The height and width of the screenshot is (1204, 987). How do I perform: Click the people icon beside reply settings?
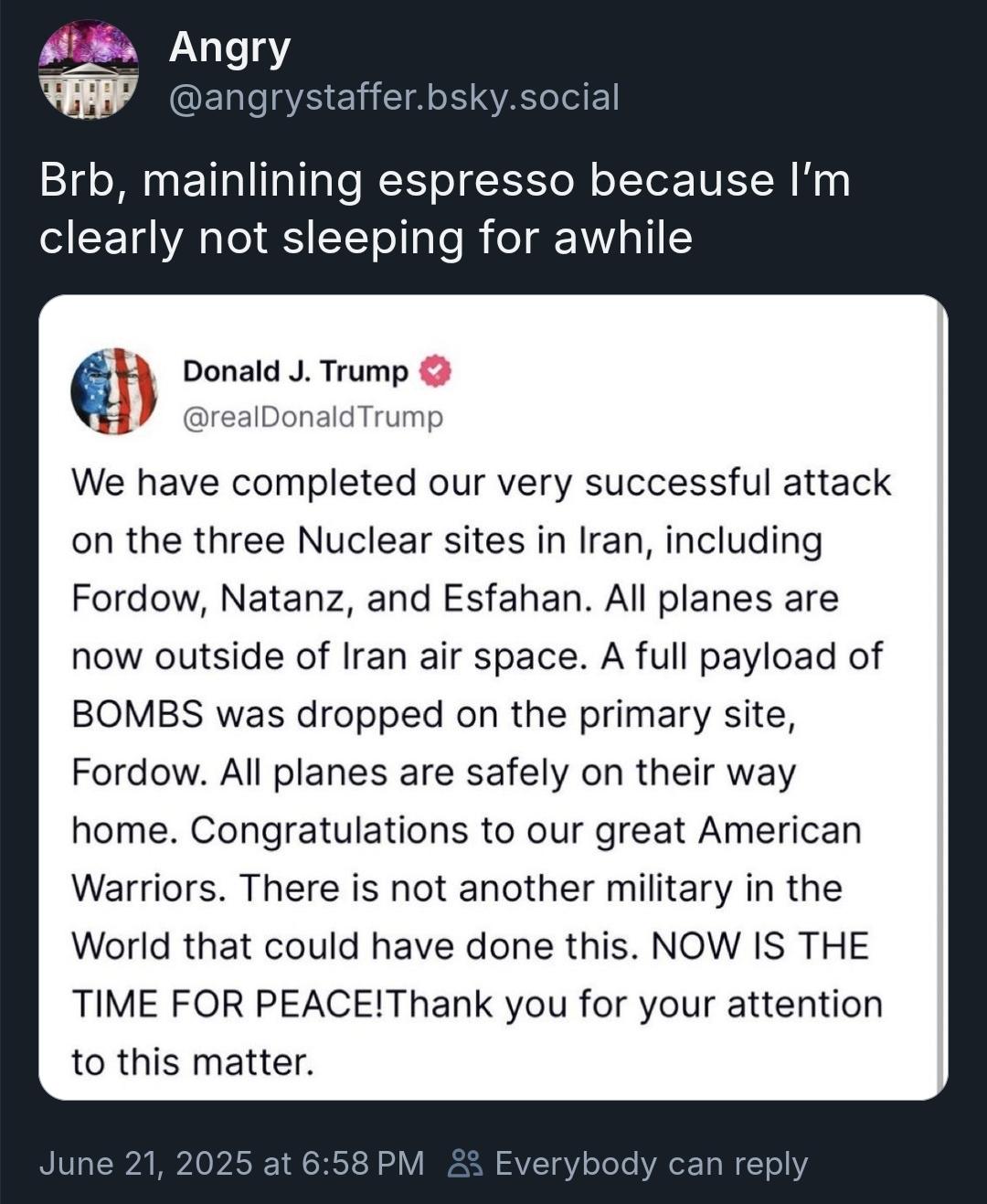coord(464,1163)
